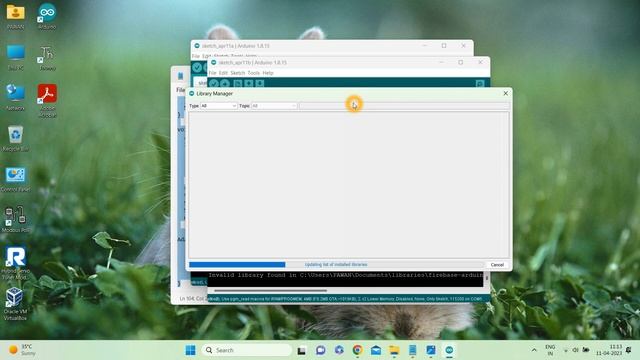Screen dimensions: 640x360
Task: Click Save sketch icon in sketch_apr11b toolbar
Action: [x=260, y=83]
